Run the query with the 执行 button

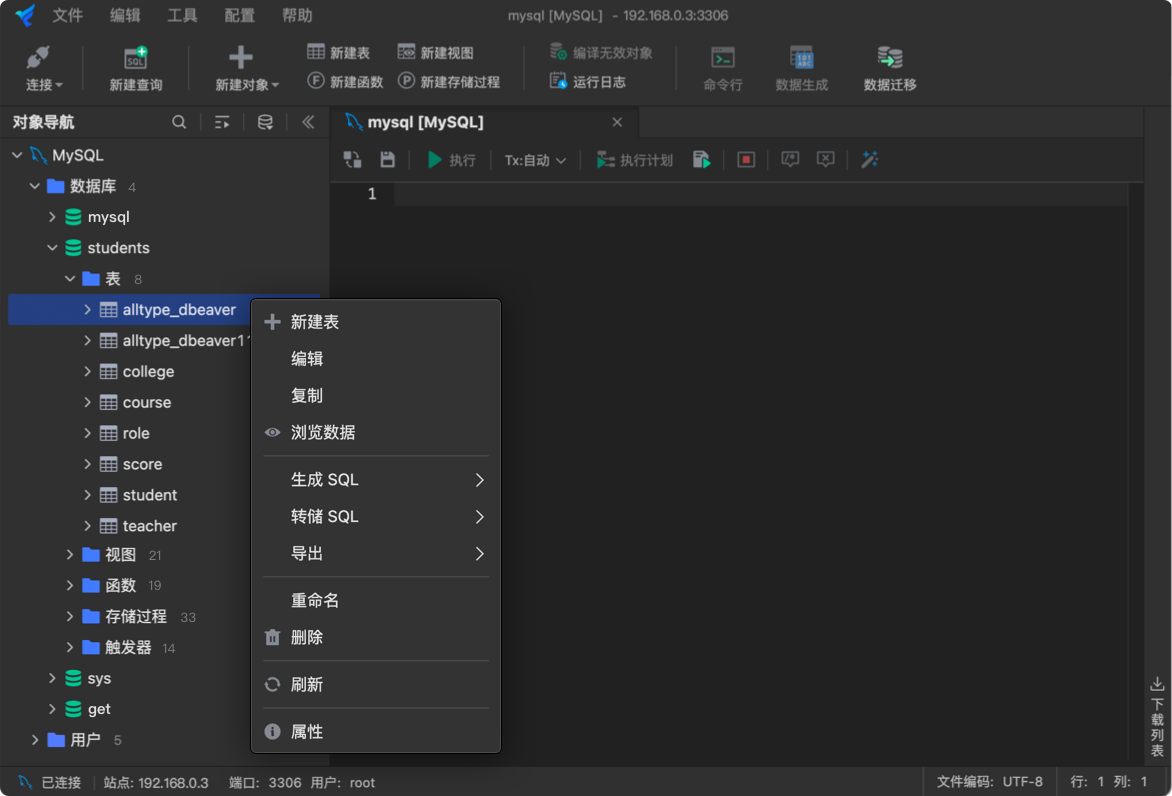coord(452,159)
